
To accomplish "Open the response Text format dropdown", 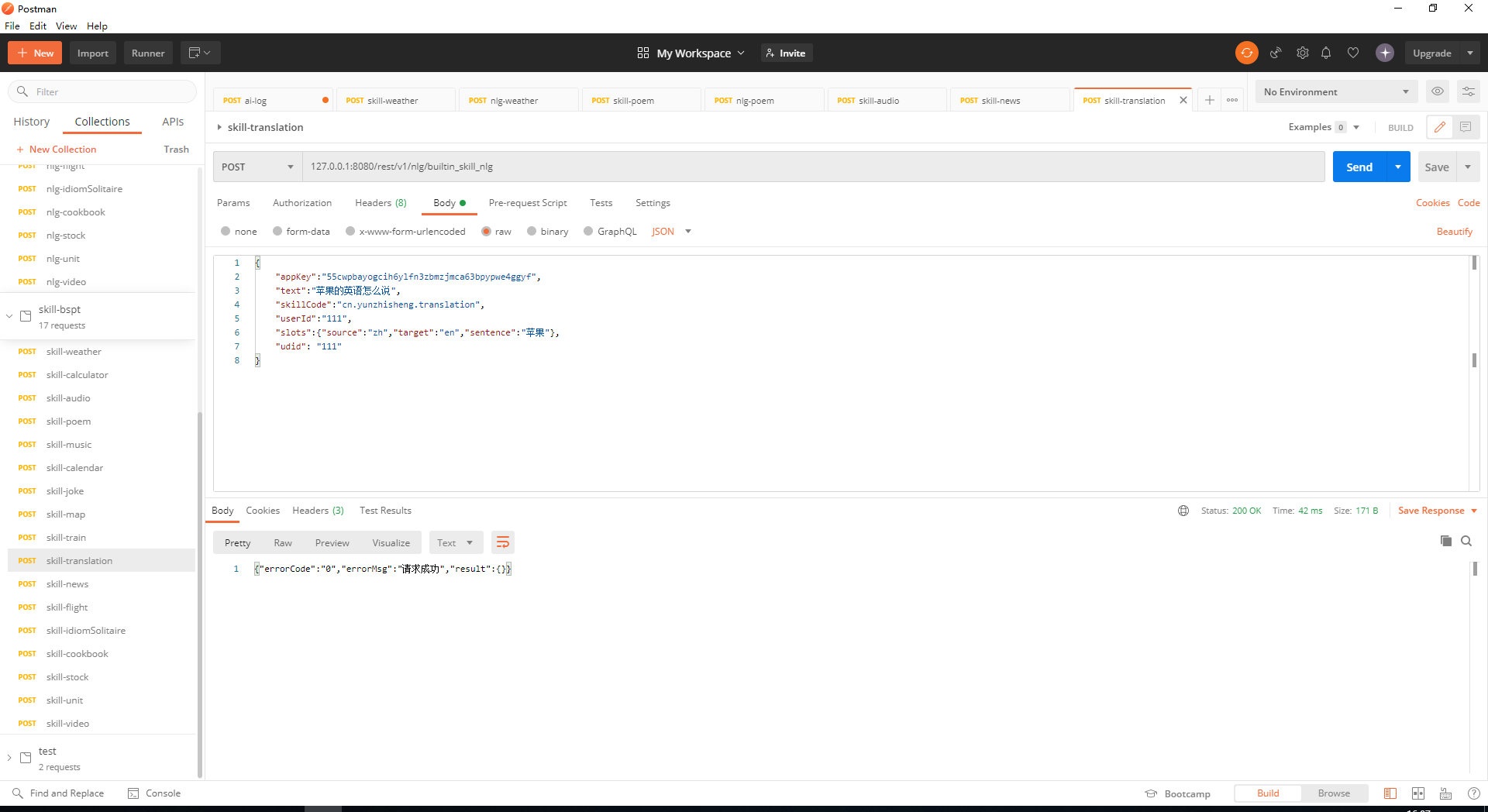I will coord(455,542).
